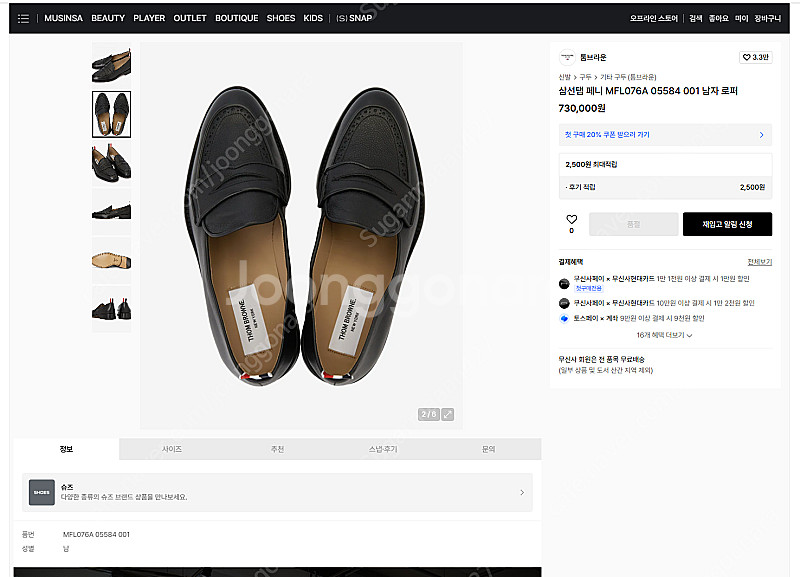800x577 pixels.
Task: Open the PLAYER menu item
Action: point(149,18)
